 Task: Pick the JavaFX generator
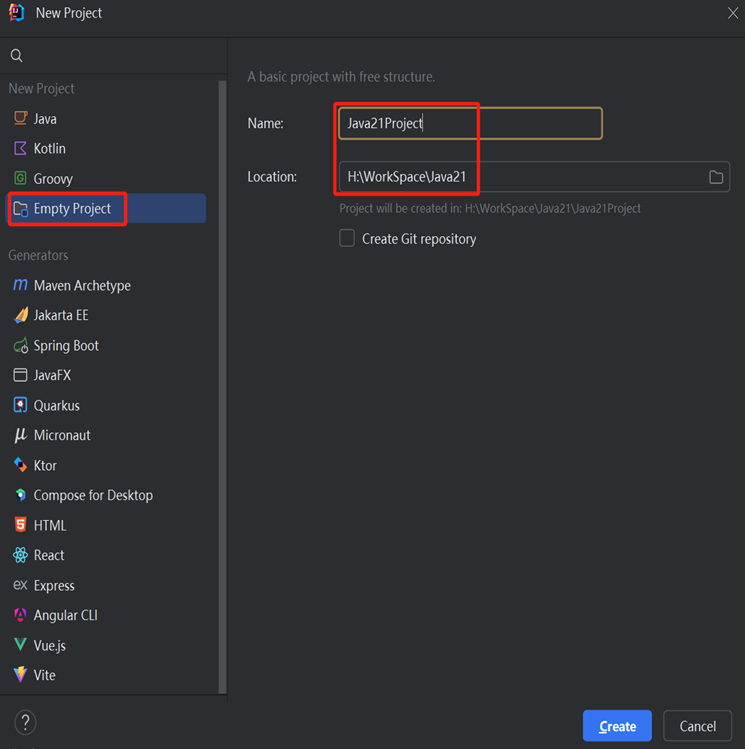click(x=107, y=375)
